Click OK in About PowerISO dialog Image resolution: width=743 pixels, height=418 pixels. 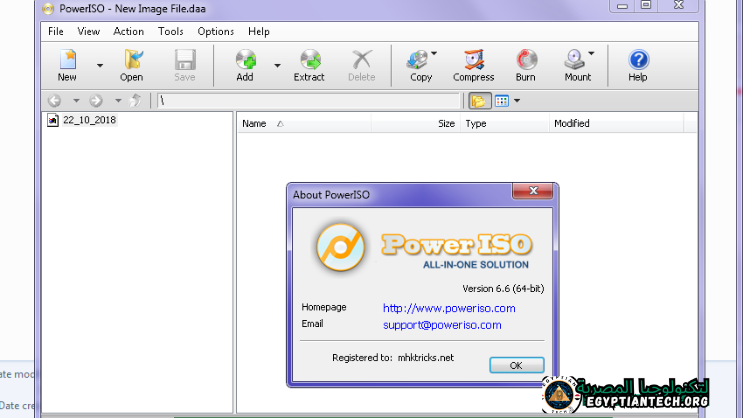pyautogui.click(x=516, y=365)
